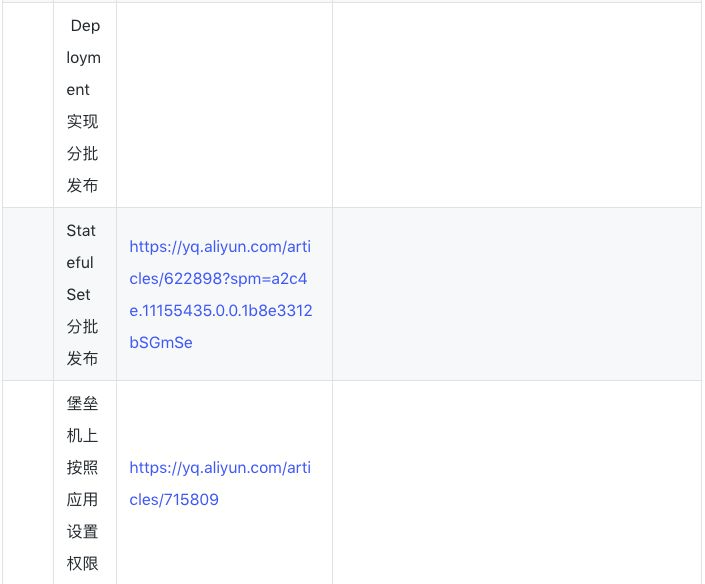The width and height of the screenshot is (705, 584).
Task: Click '按照' in the bastion host cell
Action: click(x=82, y=468)
